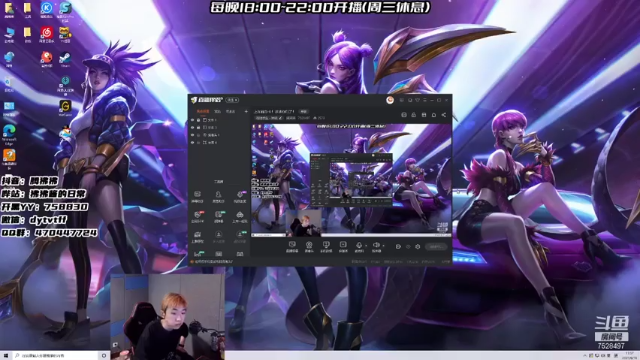640x360 pixels.
Task: Open the WeGame desktop shortcut
Action: tap(65, 109)
